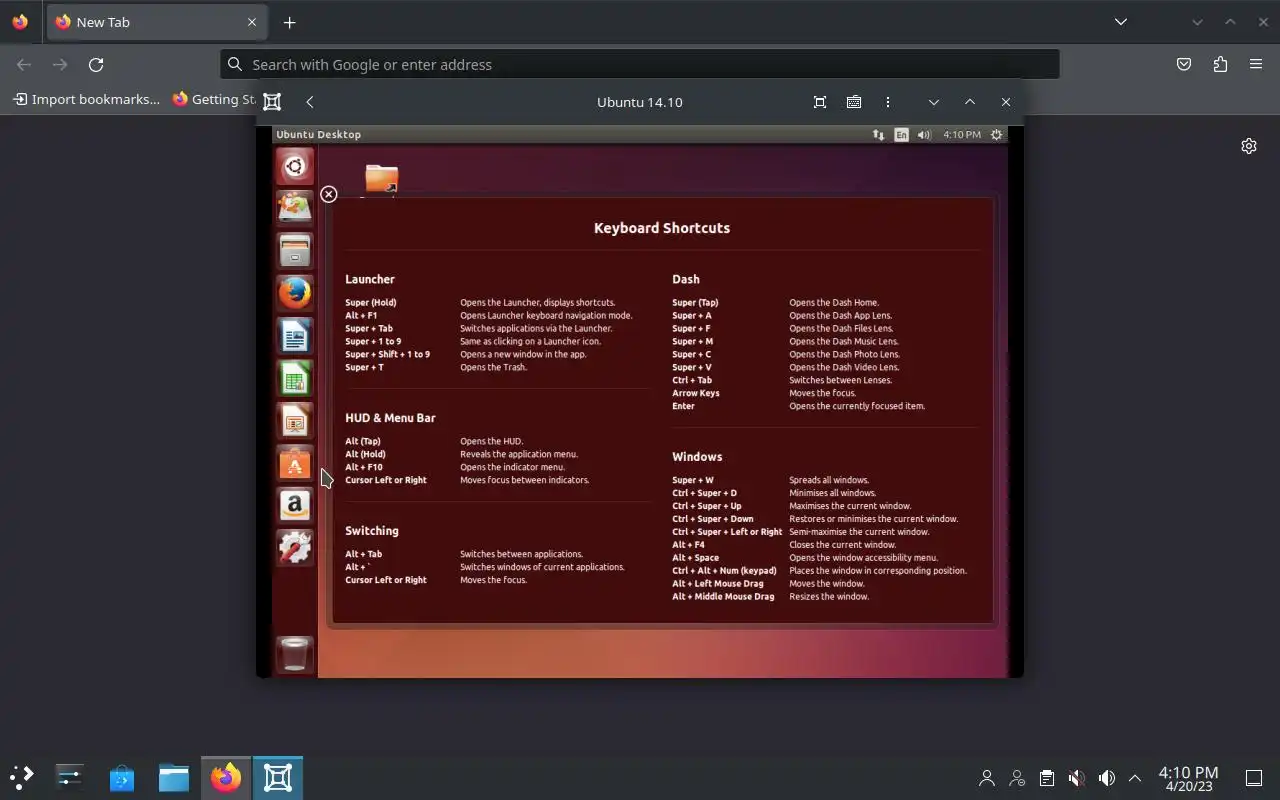Click 'Opens the Dash Music Lens.' text
1280x800 pixels.
click(x=844, y=341)
